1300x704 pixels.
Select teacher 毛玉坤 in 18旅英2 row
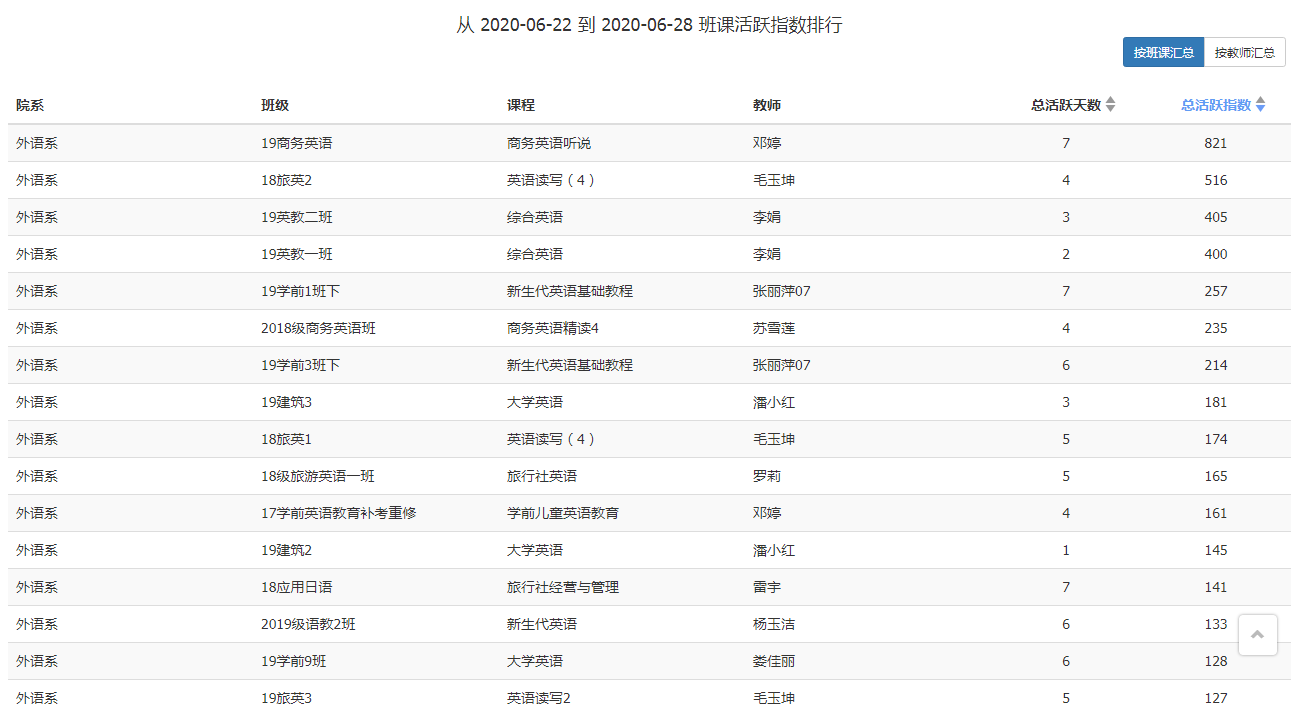point(774,180)
